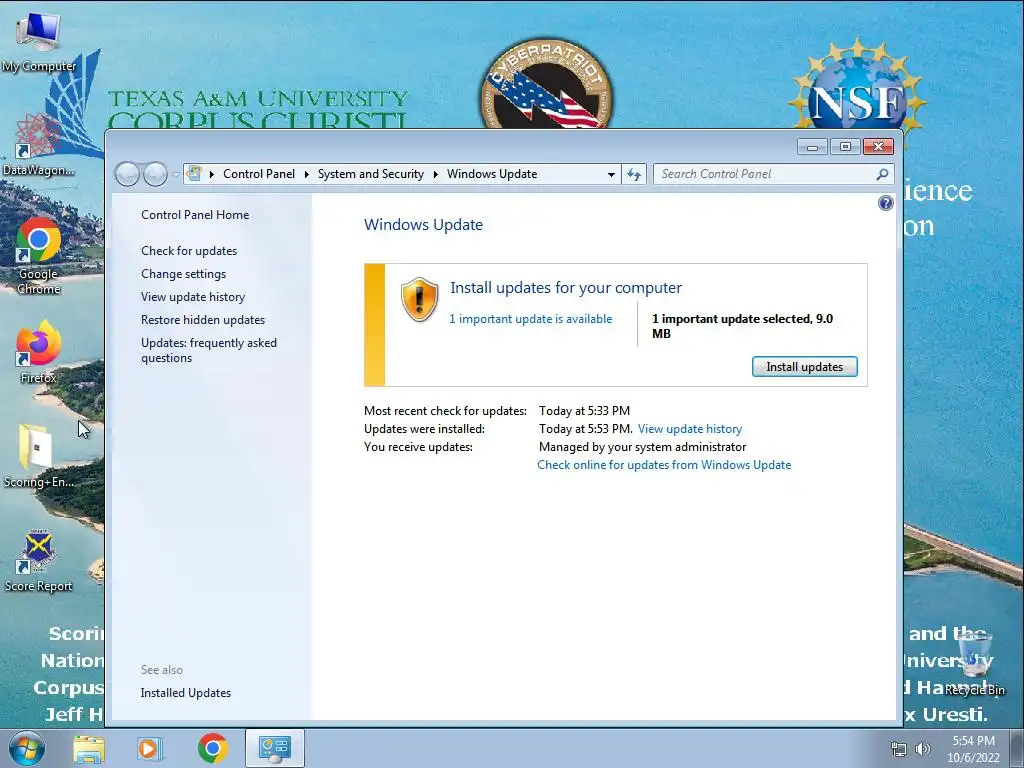
Task: Click '1 important update selected, 9.0 MB'
Action: click(743, 326)
